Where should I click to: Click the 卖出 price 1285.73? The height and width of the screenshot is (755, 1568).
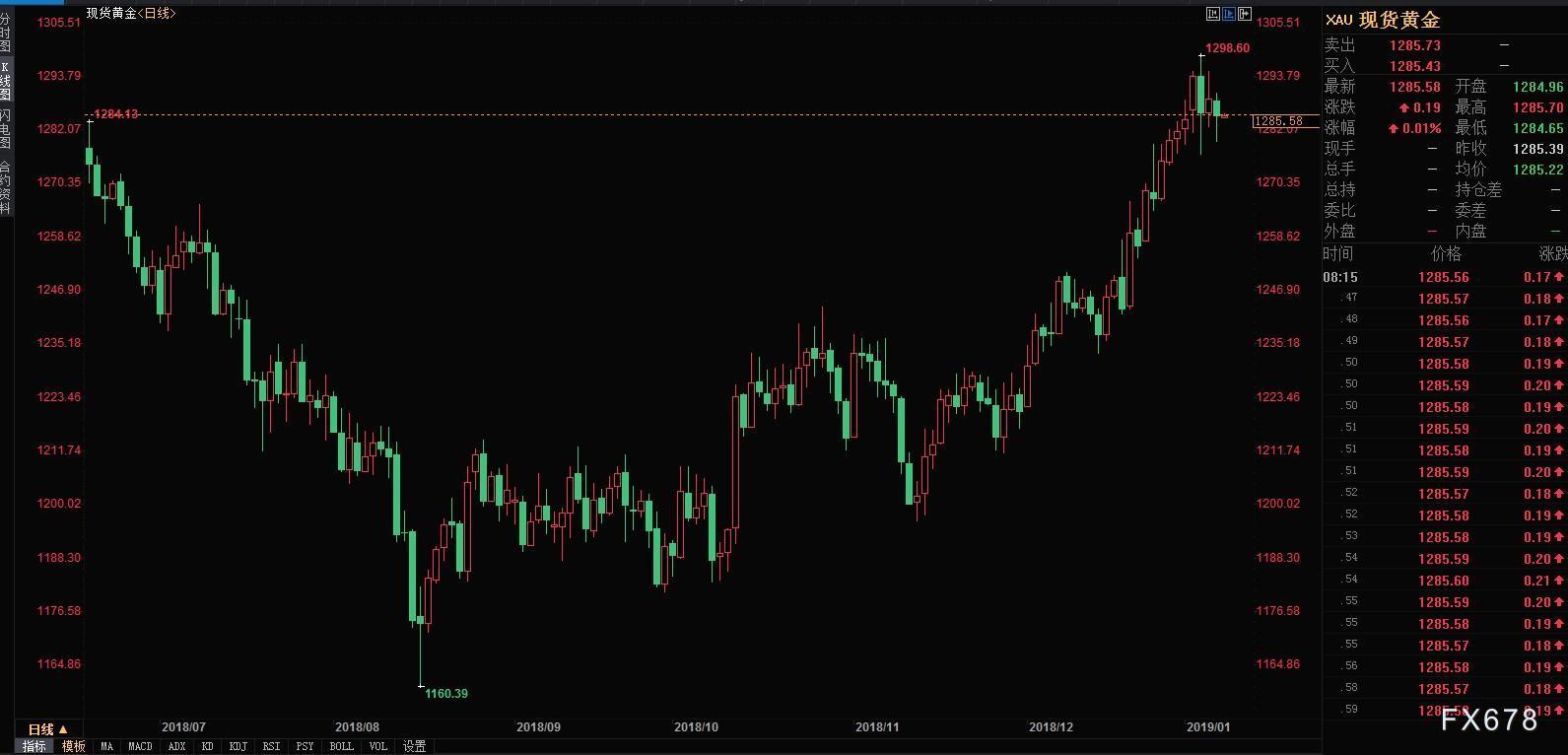[x=1415, y=45]
